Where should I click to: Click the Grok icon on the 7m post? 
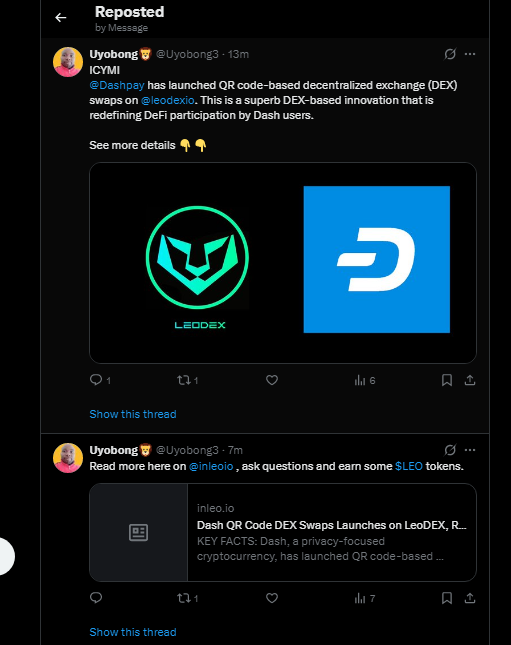click(x=450, y=450)
